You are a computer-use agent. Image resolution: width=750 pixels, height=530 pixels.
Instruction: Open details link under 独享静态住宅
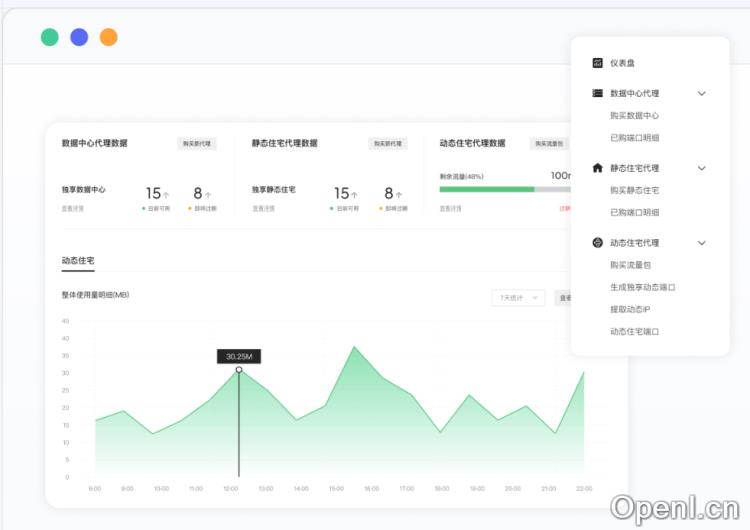(x=264, y=209)
